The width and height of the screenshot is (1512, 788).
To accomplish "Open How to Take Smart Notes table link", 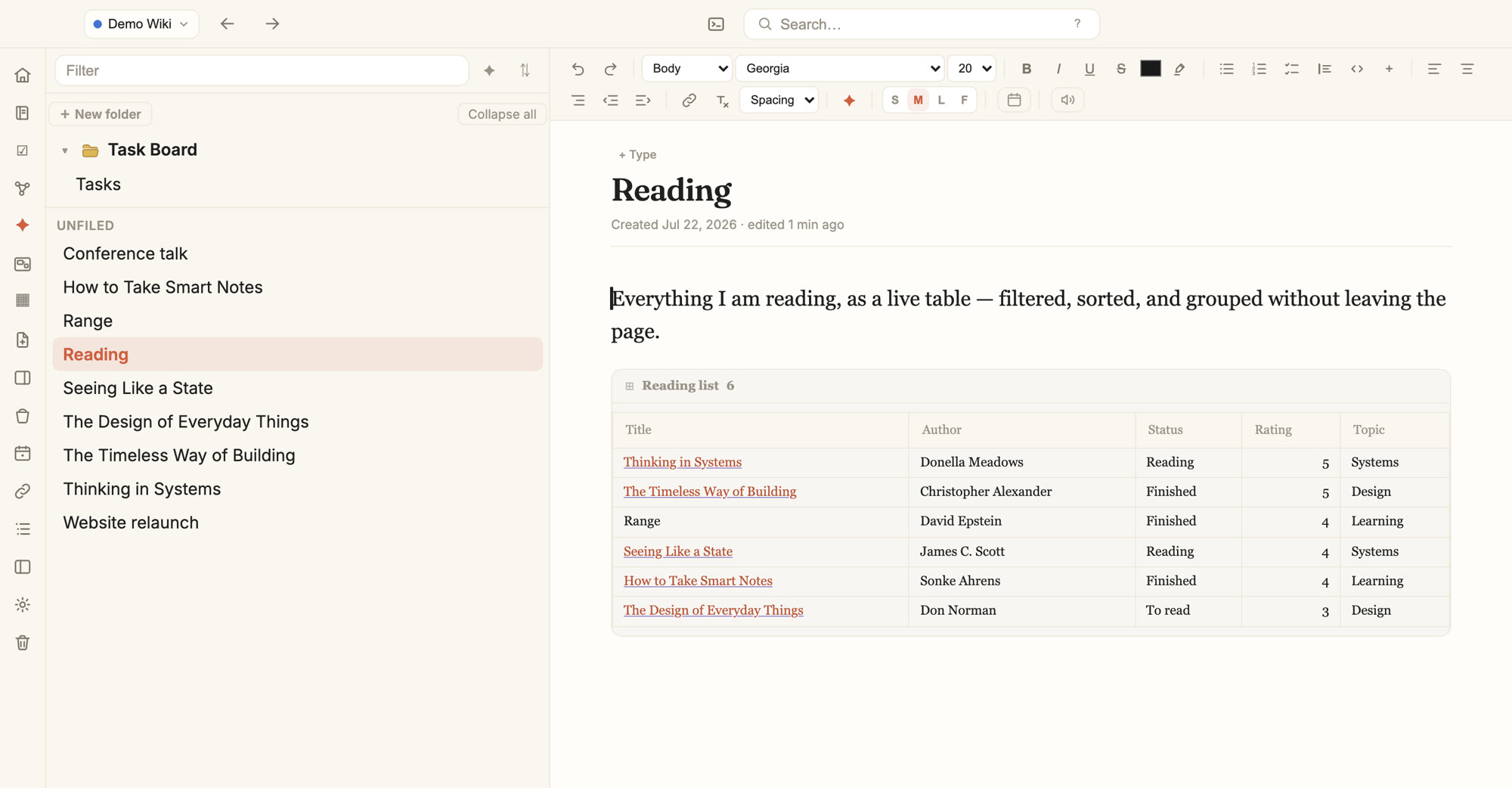I will (x=698, y=581).
